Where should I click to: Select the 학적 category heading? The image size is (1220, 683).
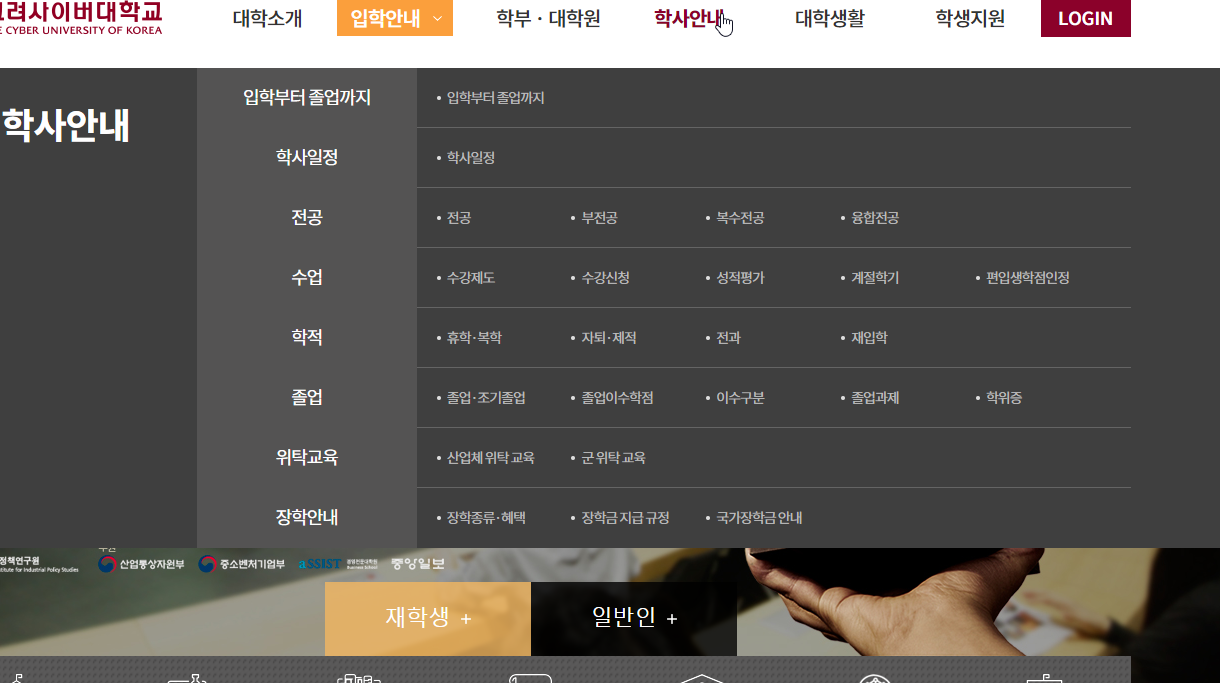tap(307, 337)
